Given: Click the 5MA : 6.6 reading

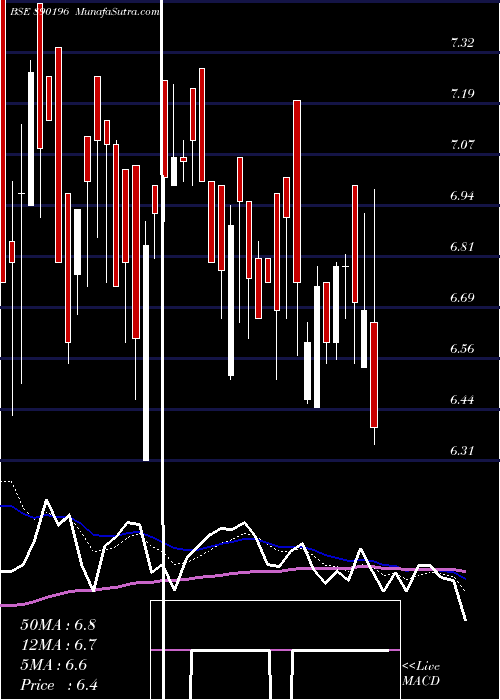Looking at the screenshot, I should point(54,665).
